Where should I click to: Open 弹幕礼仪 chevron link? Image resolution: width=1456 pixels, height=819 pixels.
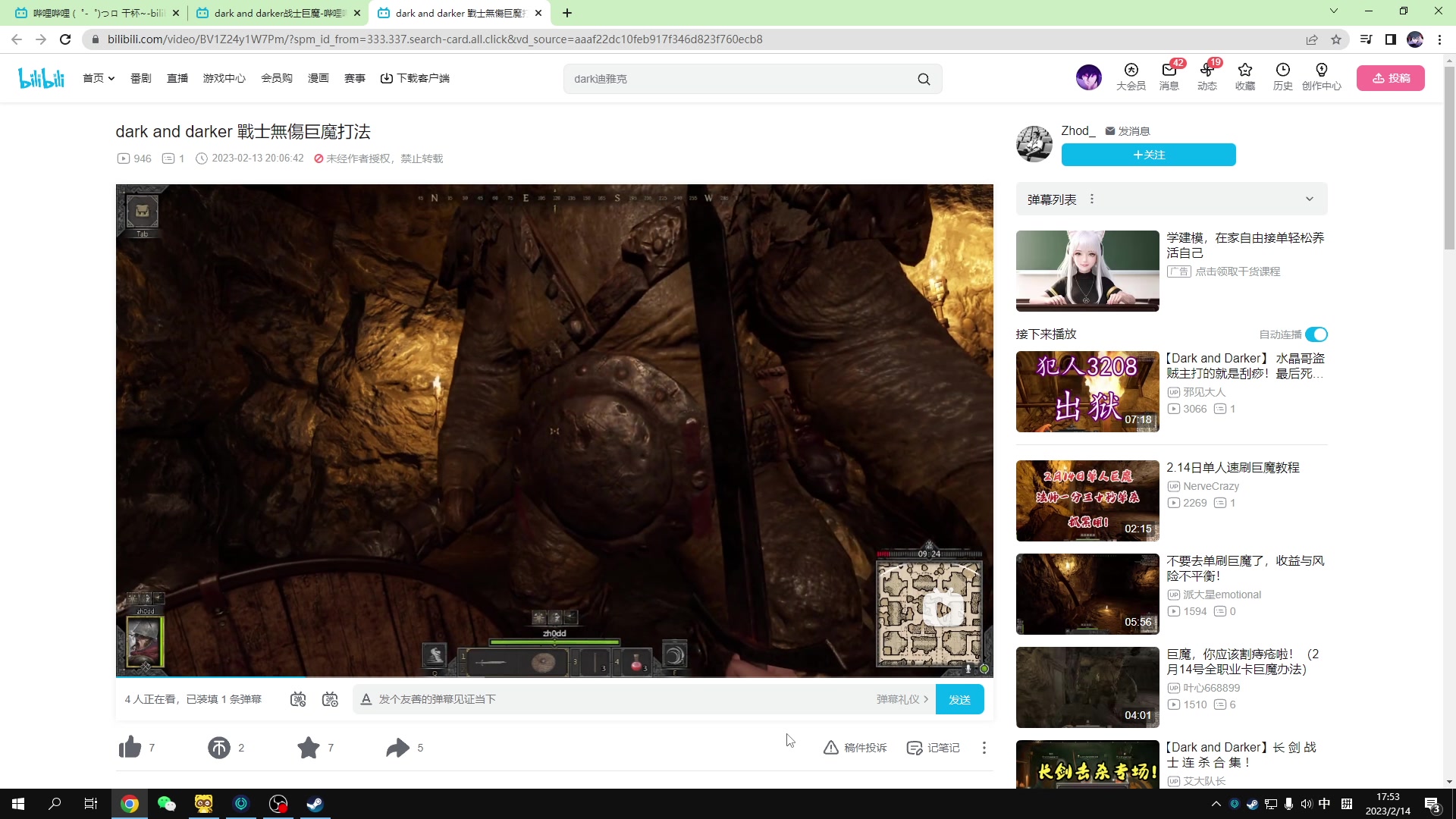pyautogui.click(x=902, y=699)
